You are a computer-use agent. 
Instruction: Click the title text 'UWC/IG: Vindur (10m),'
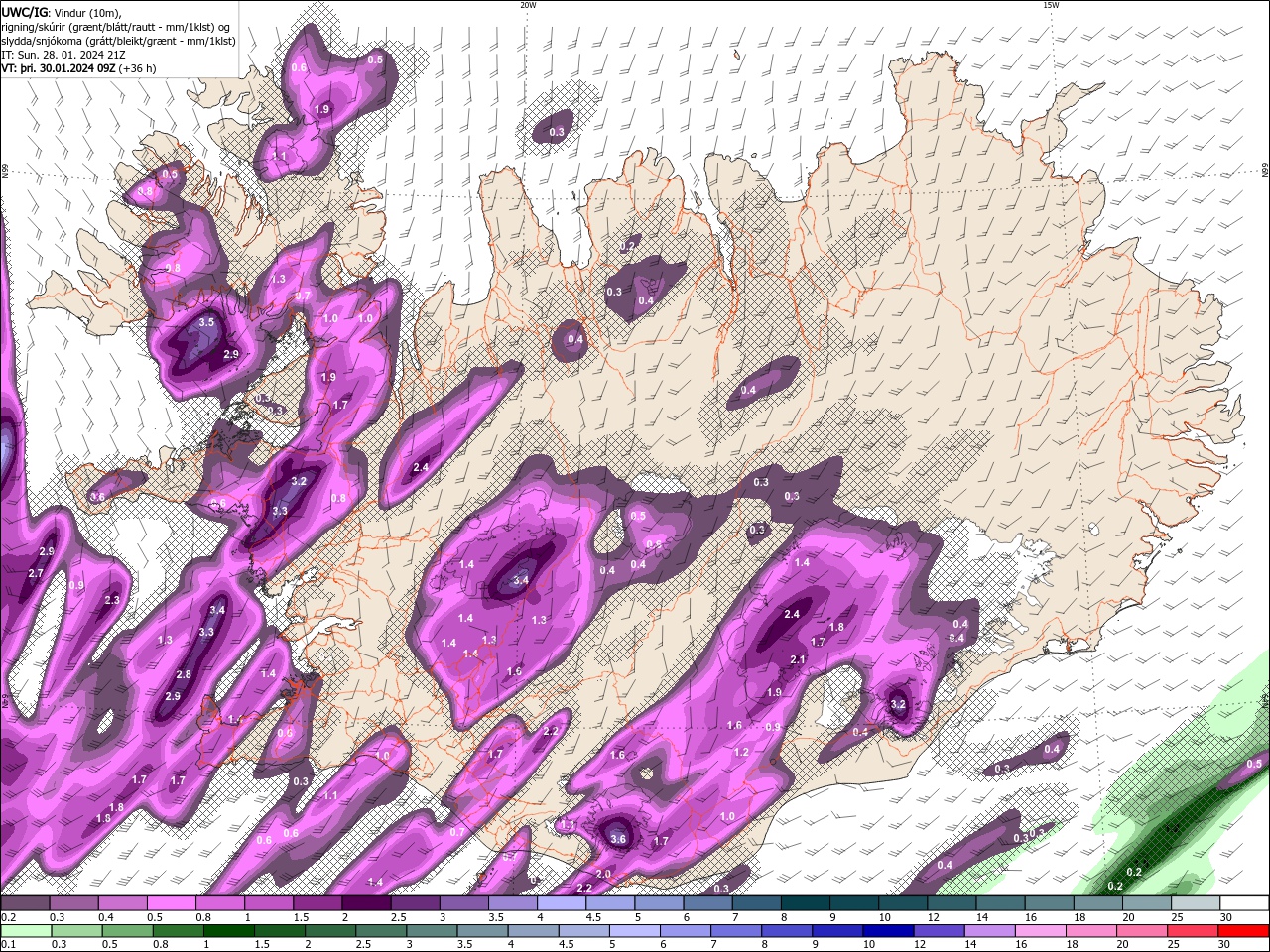(x=62, y=12)
